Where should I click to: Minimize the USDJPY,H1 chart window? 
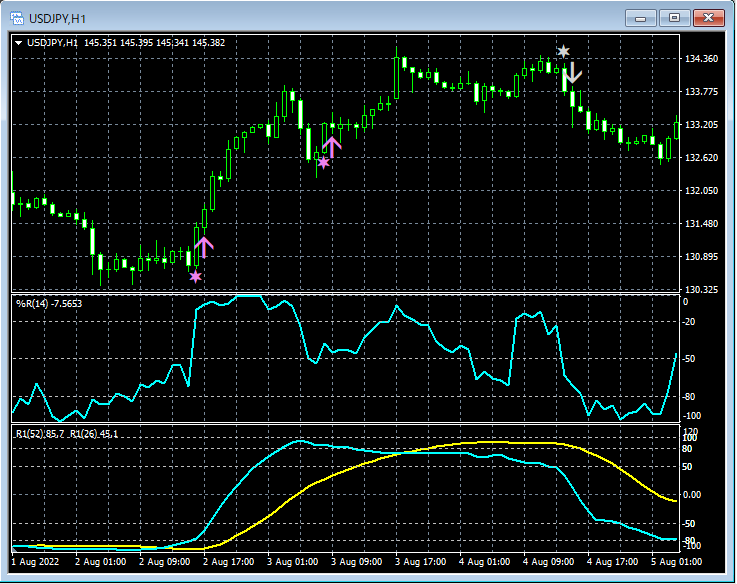click(641, 17)
